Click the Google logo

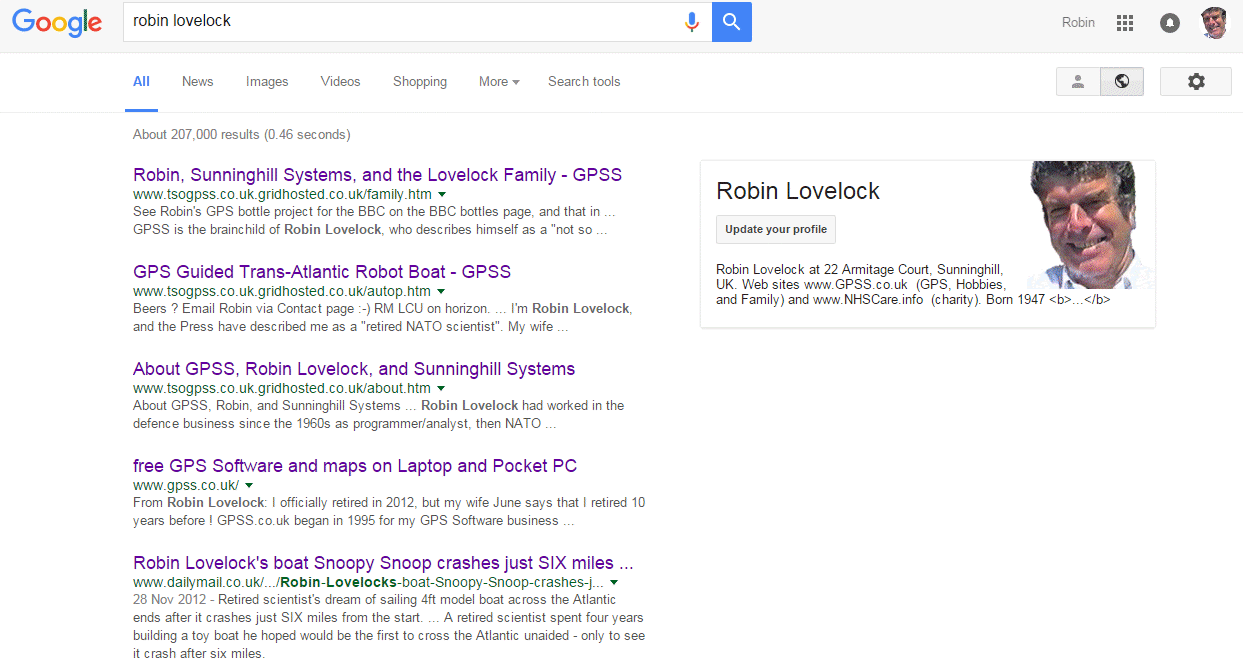coord(57,23)
